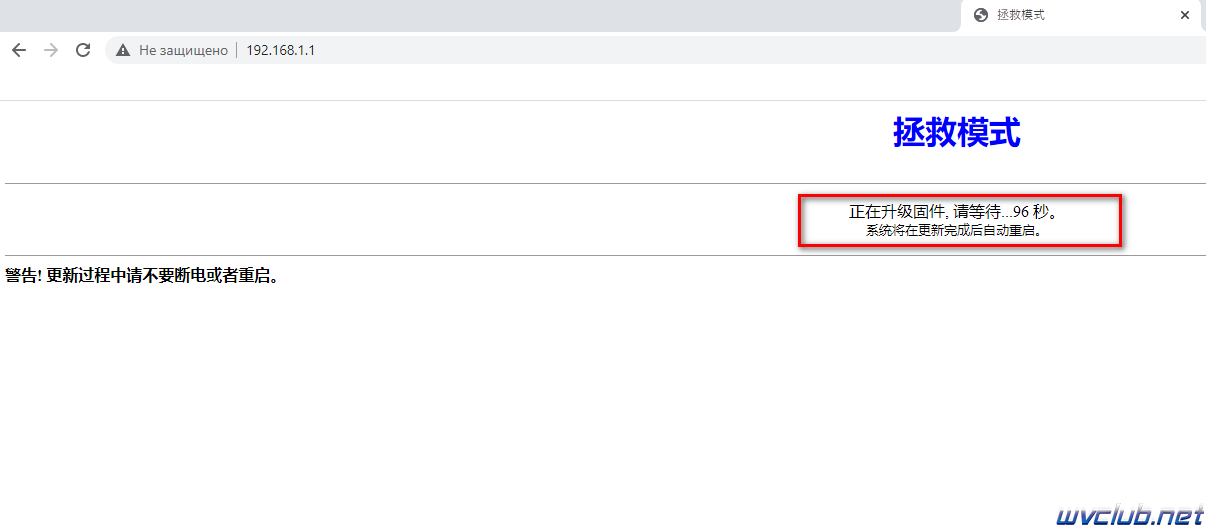Click the 正在升级固件 firmware upgrade status line
This screenshot has width=1206, height=530.
tap(958, 212)
